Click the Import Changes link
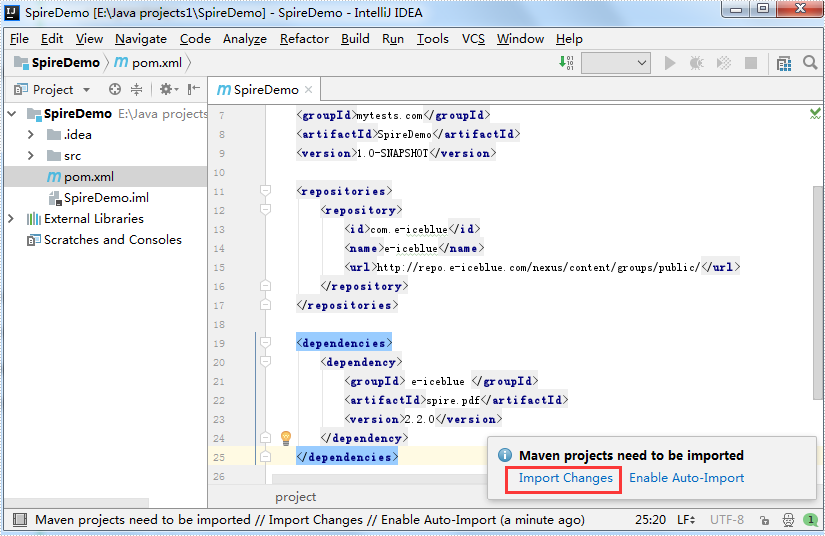The image size is (825, 536). click(x=566, y=478)
